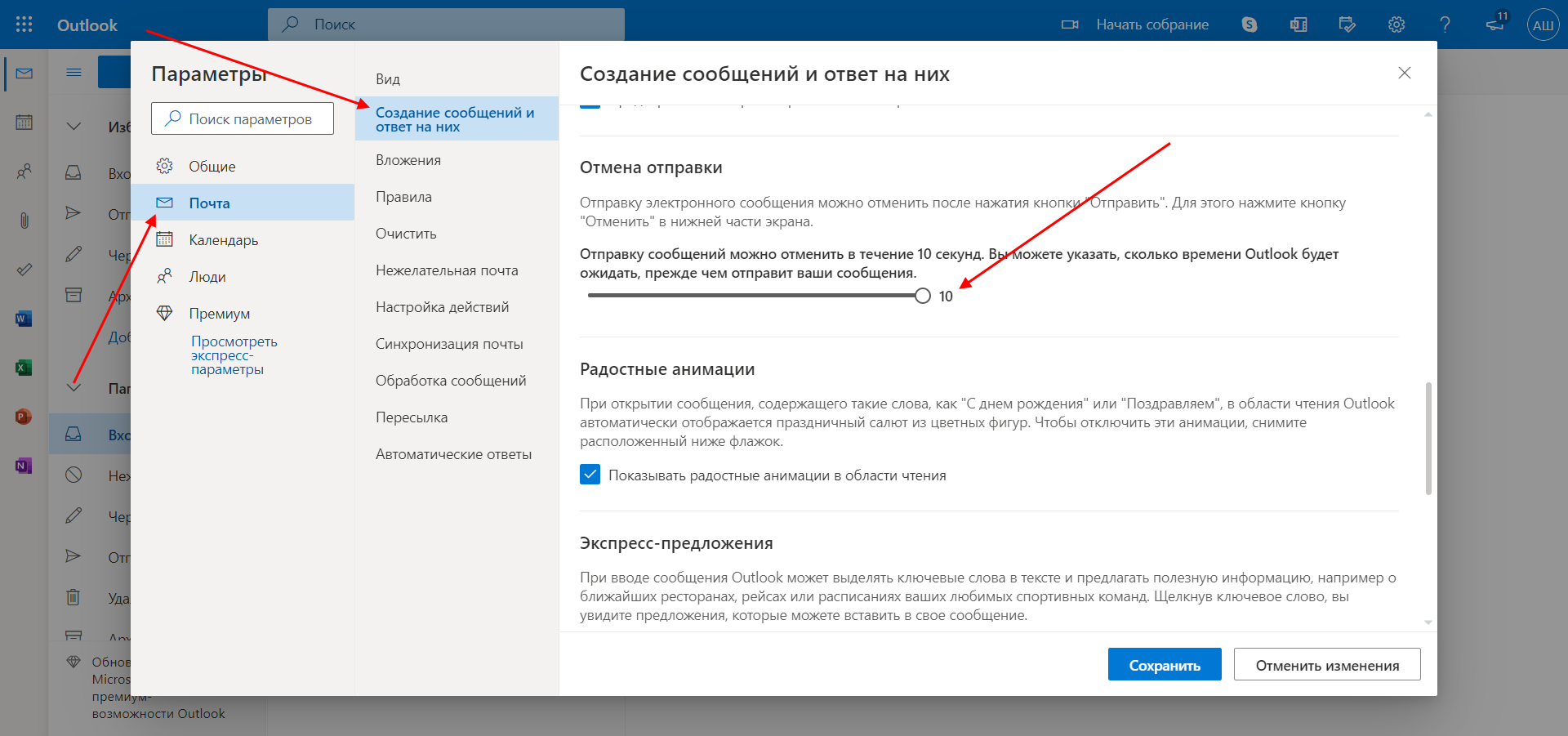Click Start meeting (Начать собрание) button
1568x736 pixels.
pyautogui.click(x=1135, y=25)
